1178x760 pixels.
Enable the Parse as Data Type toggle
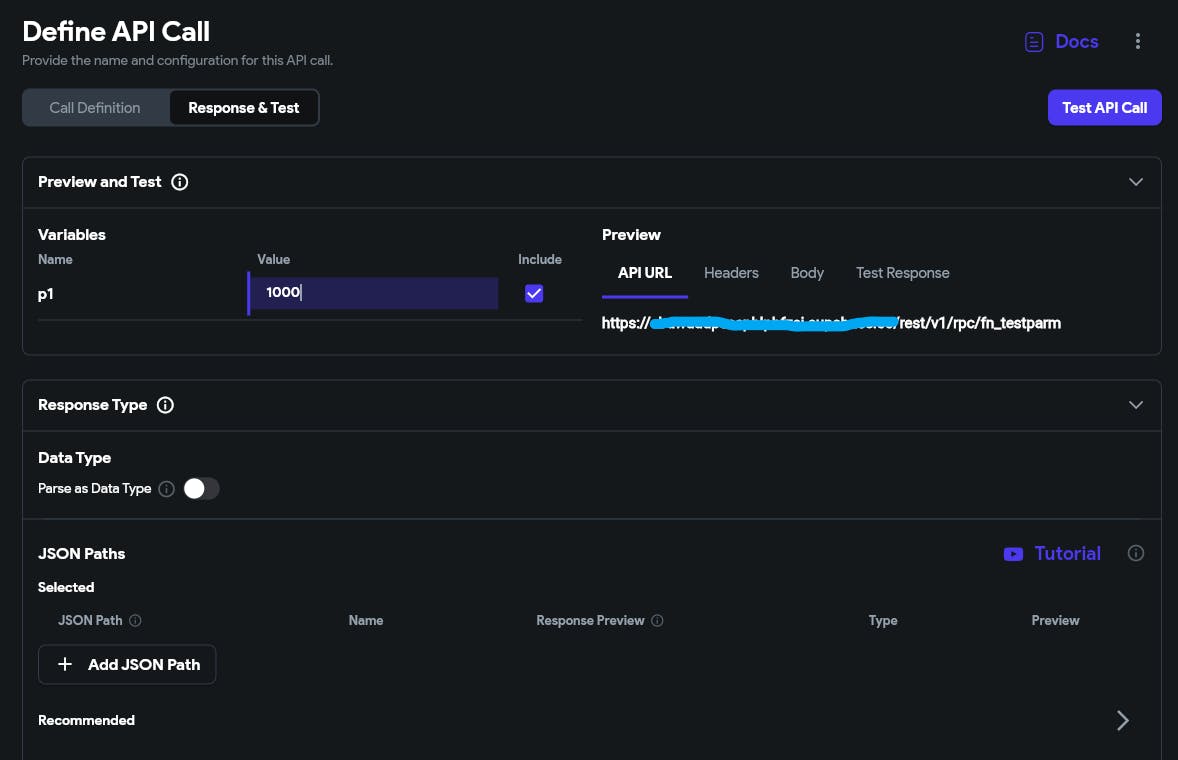[x=201, y=488]
